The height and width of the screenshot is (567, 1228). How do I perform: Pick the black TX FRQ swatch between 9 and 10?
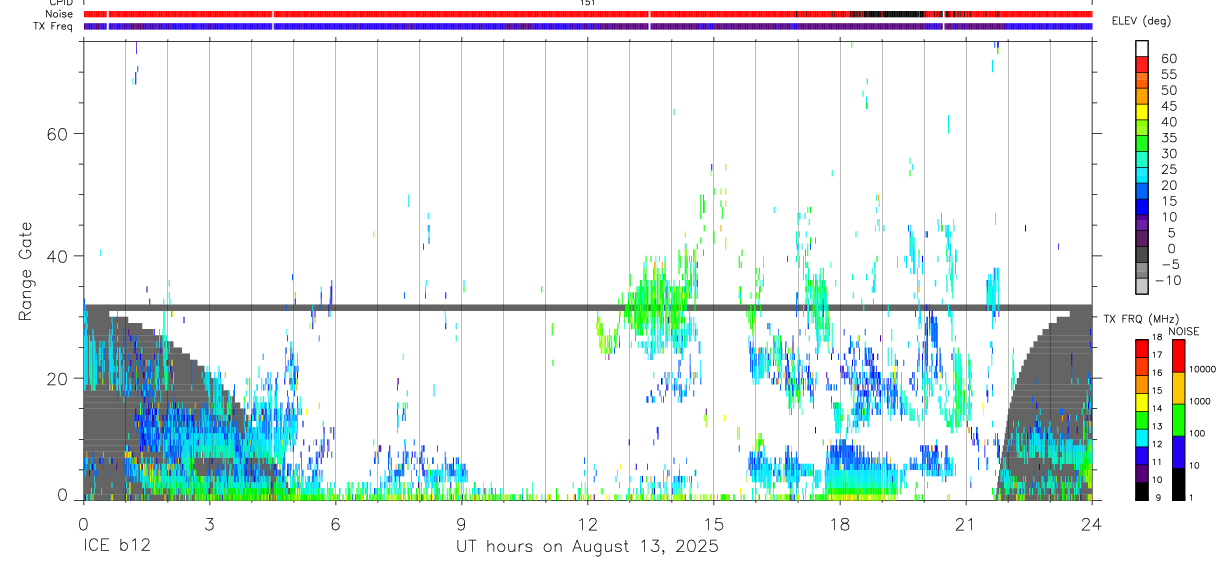pyautogui.click(x=1142, y=491)
